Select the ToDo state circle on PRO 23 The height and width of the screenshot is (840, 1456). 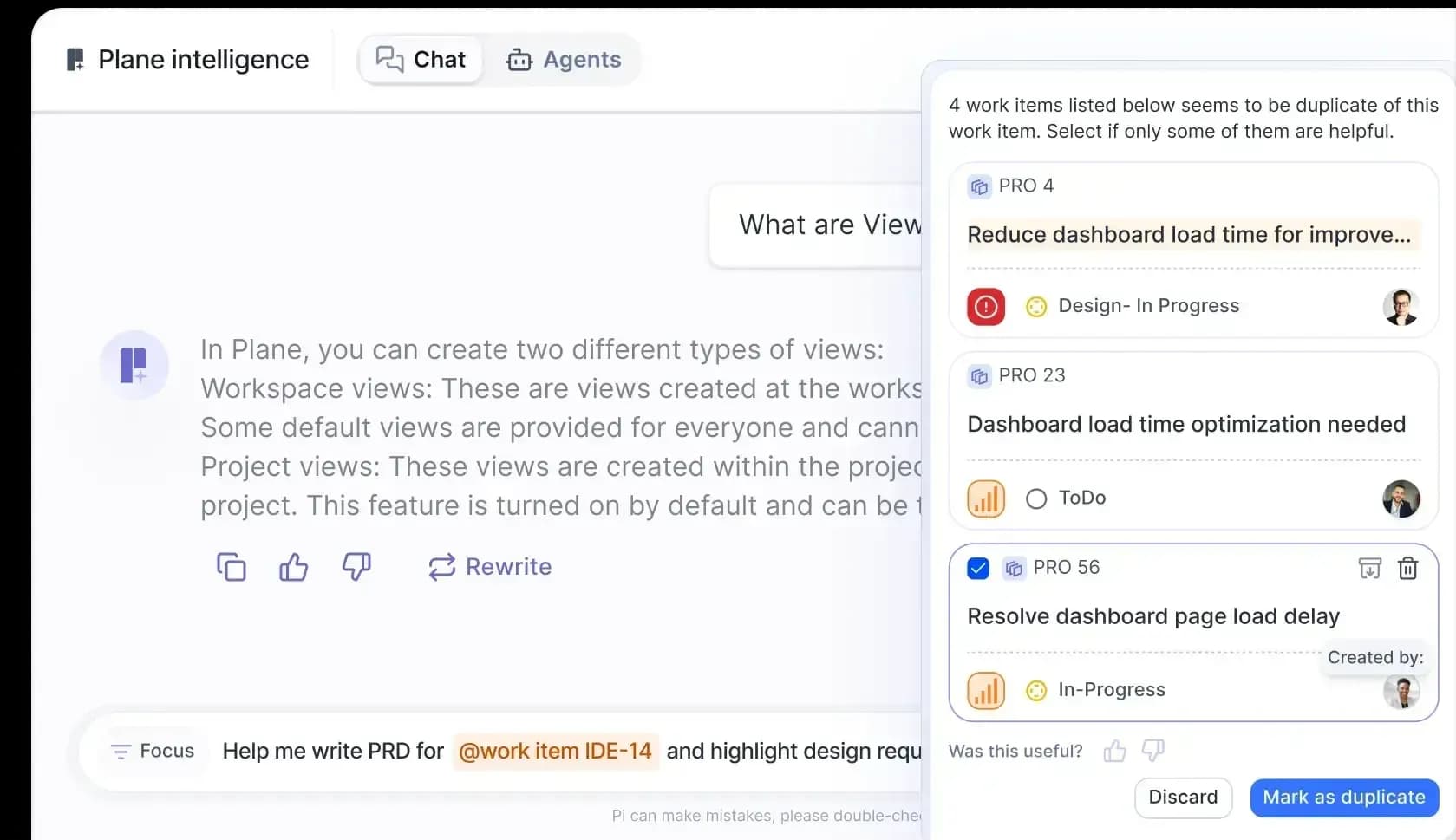(1035, 498)
